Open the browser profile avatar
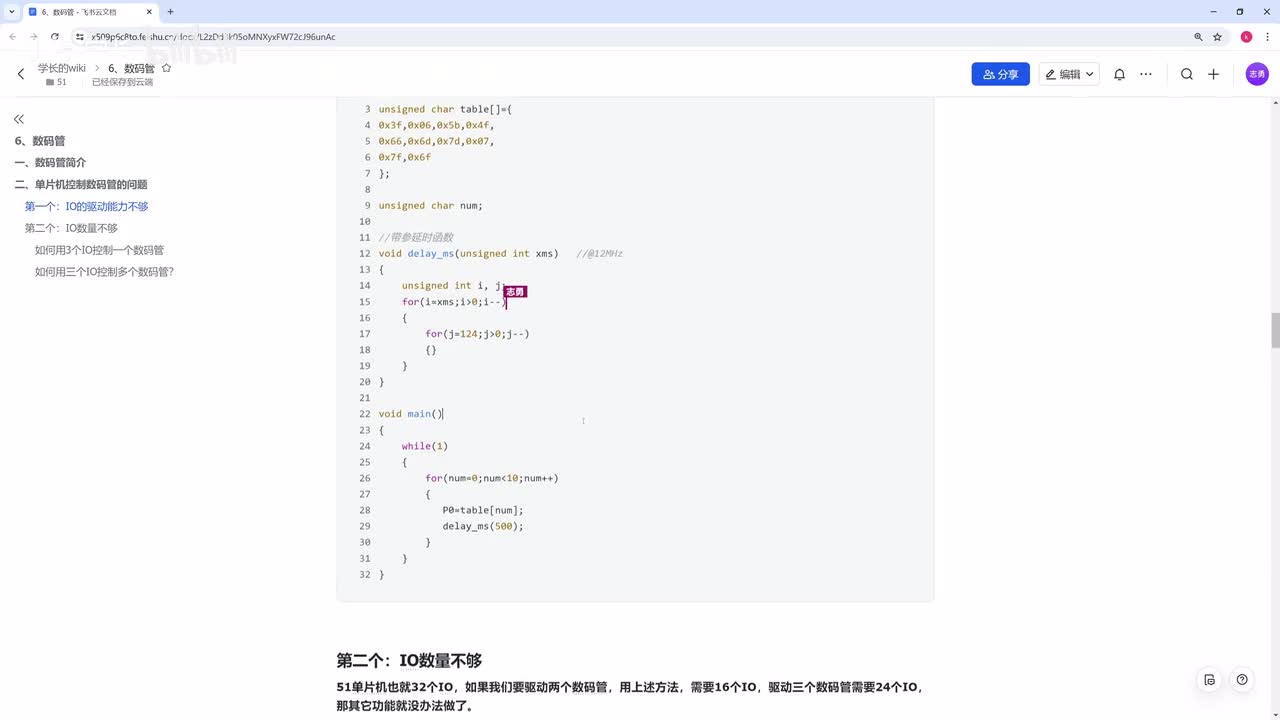The height and width of the screenshot is (720, 1280). (1246, 37)
